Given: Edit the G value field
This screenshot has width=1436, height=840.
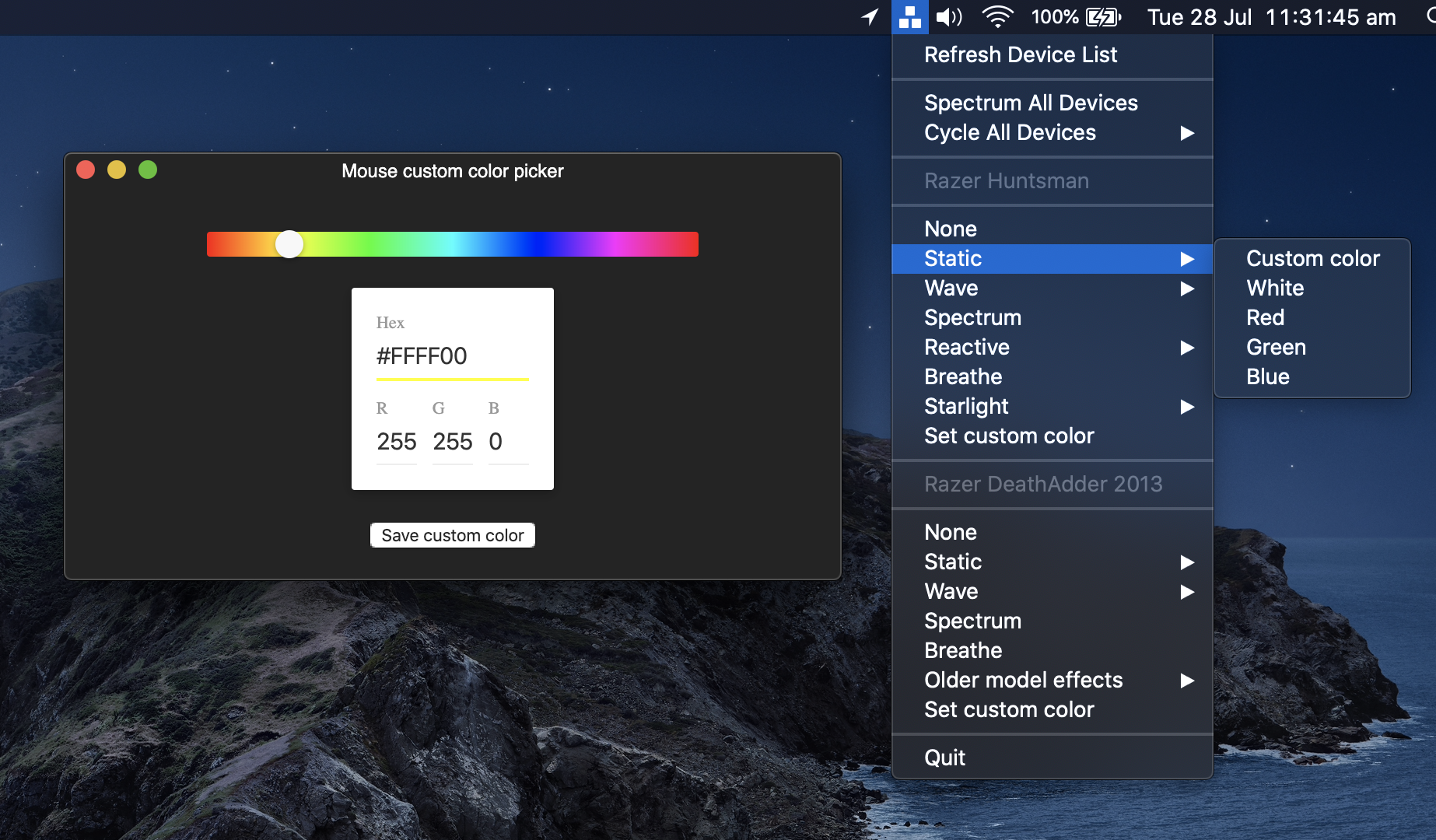Looking at the screenshot, I should click(x=453, y=442).
